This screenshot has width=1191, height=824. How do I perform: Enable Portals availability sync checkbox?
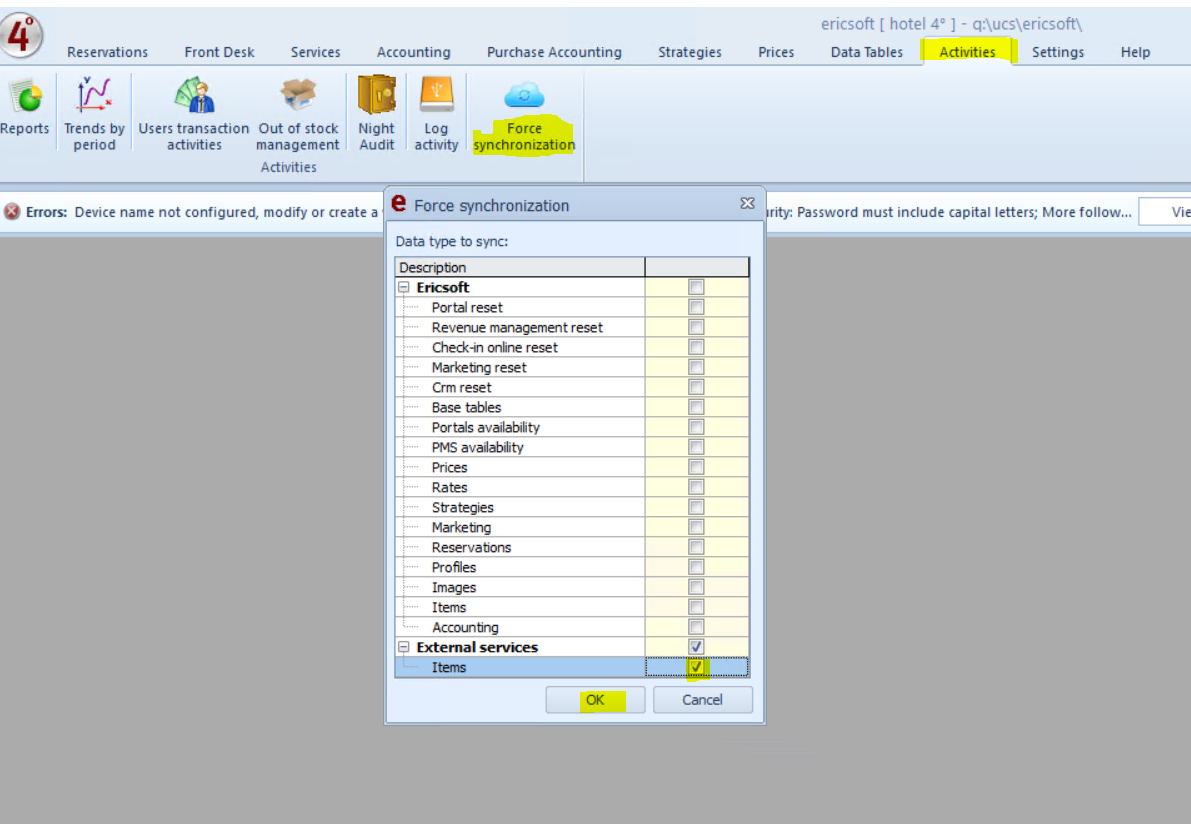pyautogui.click(x=696, y=427)
